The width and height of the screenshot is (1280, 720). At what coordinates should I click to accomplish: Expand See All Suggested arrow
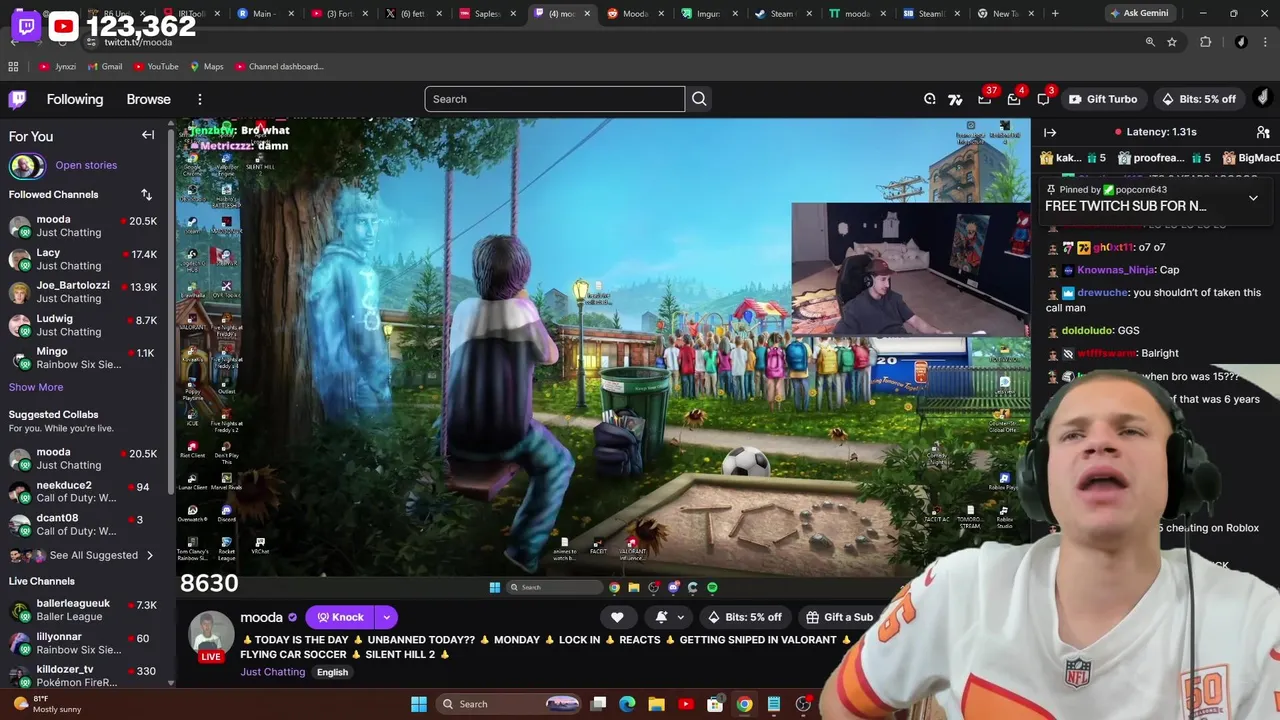click(x=150, y=555)
